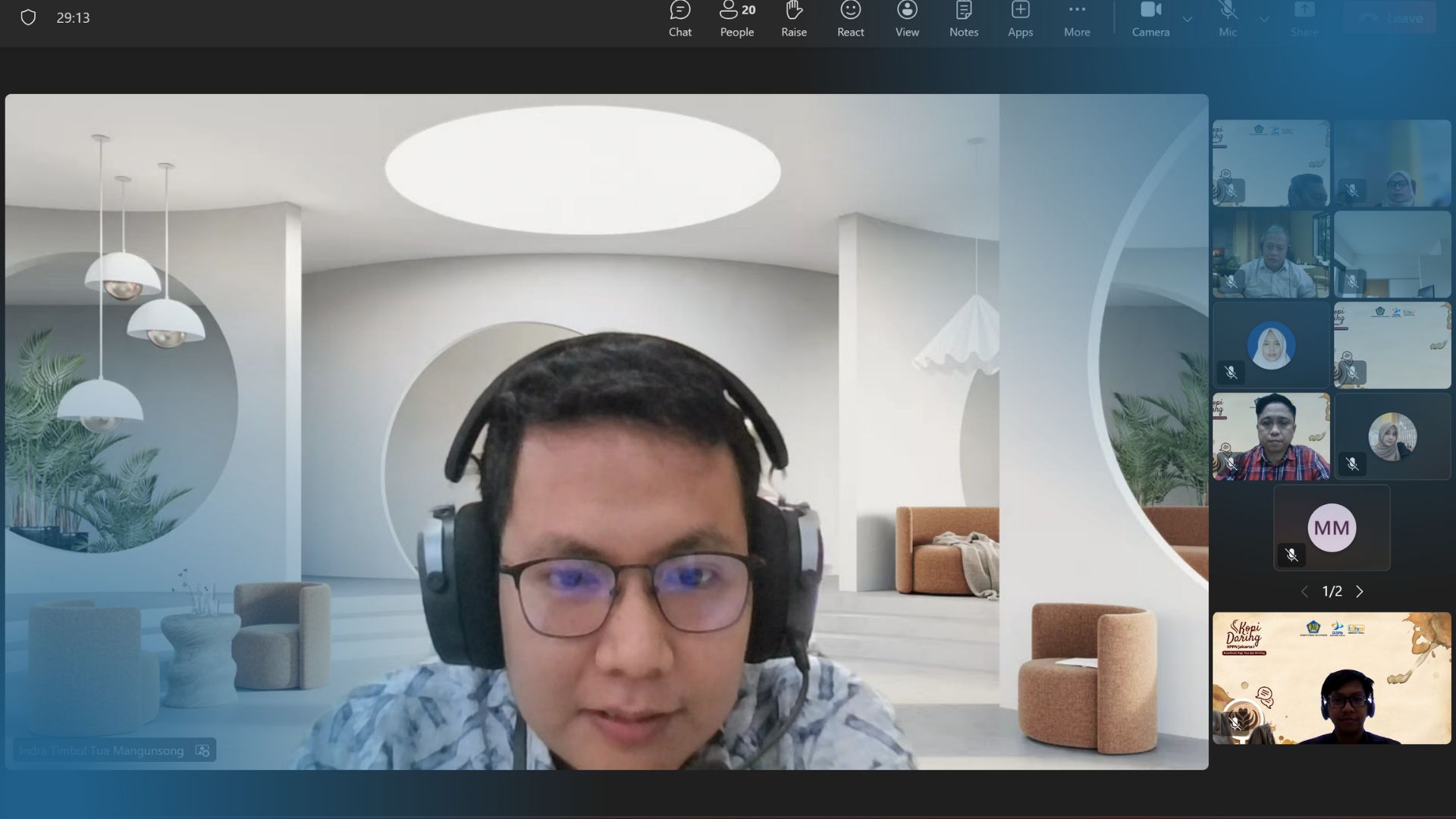Go to previous participant page
The height and width of the screenshot is (819, 1456).
[1304, 591]
